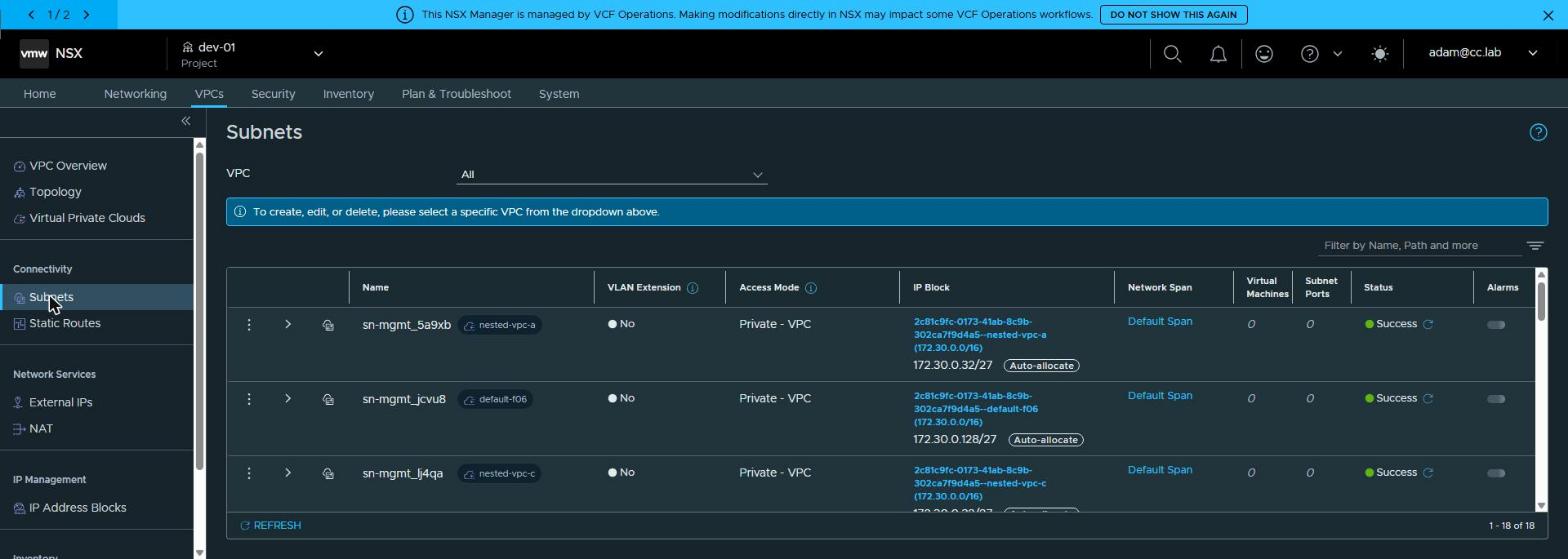
Task: Open NAT in sidebar
Action: click(41, 428)
